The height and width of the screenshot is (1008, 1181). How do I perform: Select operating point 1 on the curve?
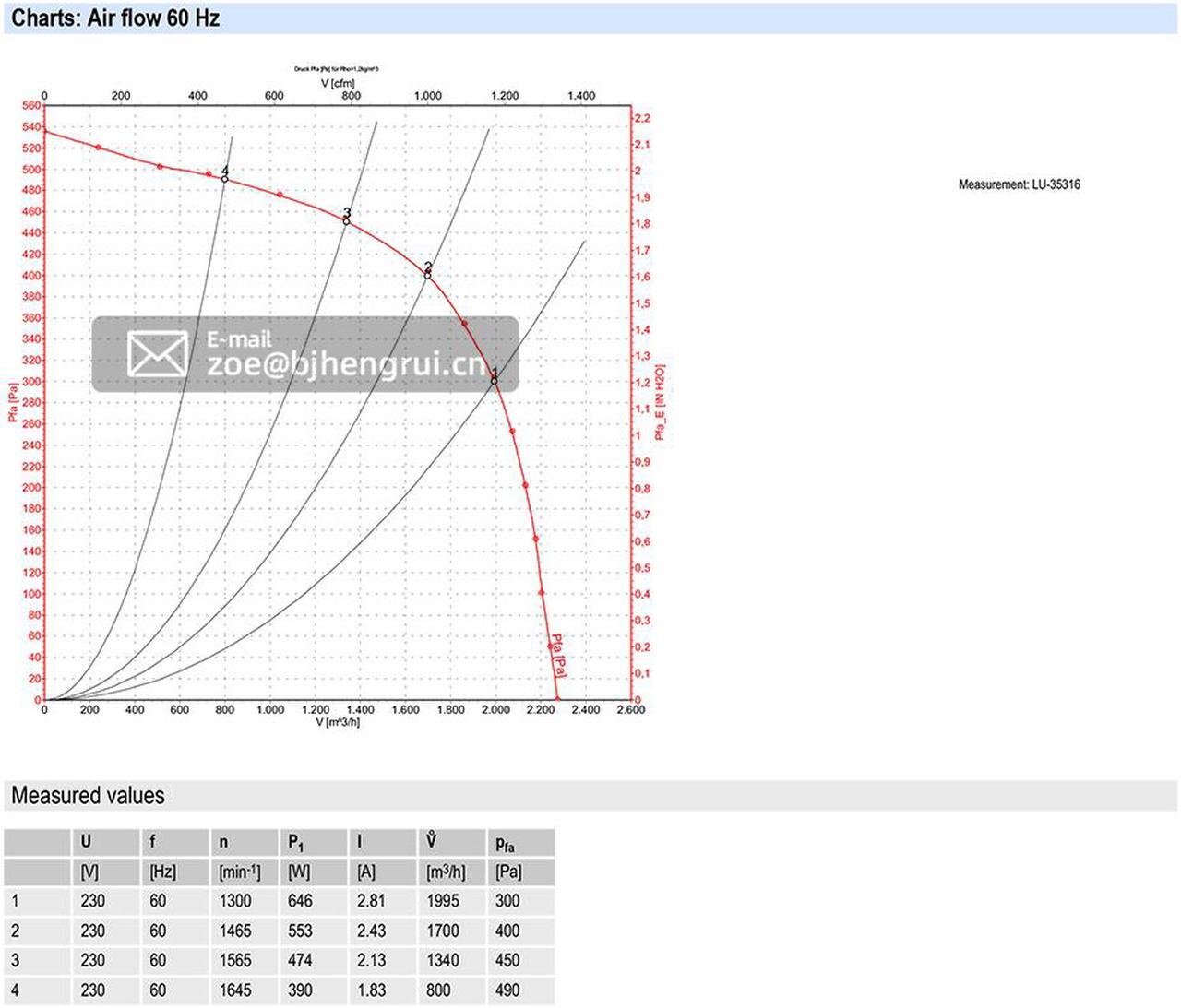click(x=495, y=381)
